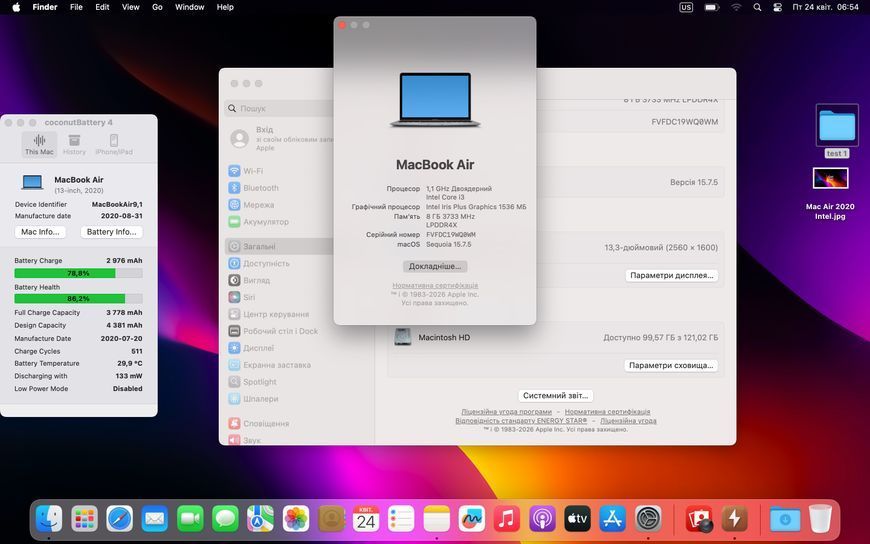The height and width of the screenshot is (544, 870).
Task: Open Mail app in the Dock
Action: [155, 519]
